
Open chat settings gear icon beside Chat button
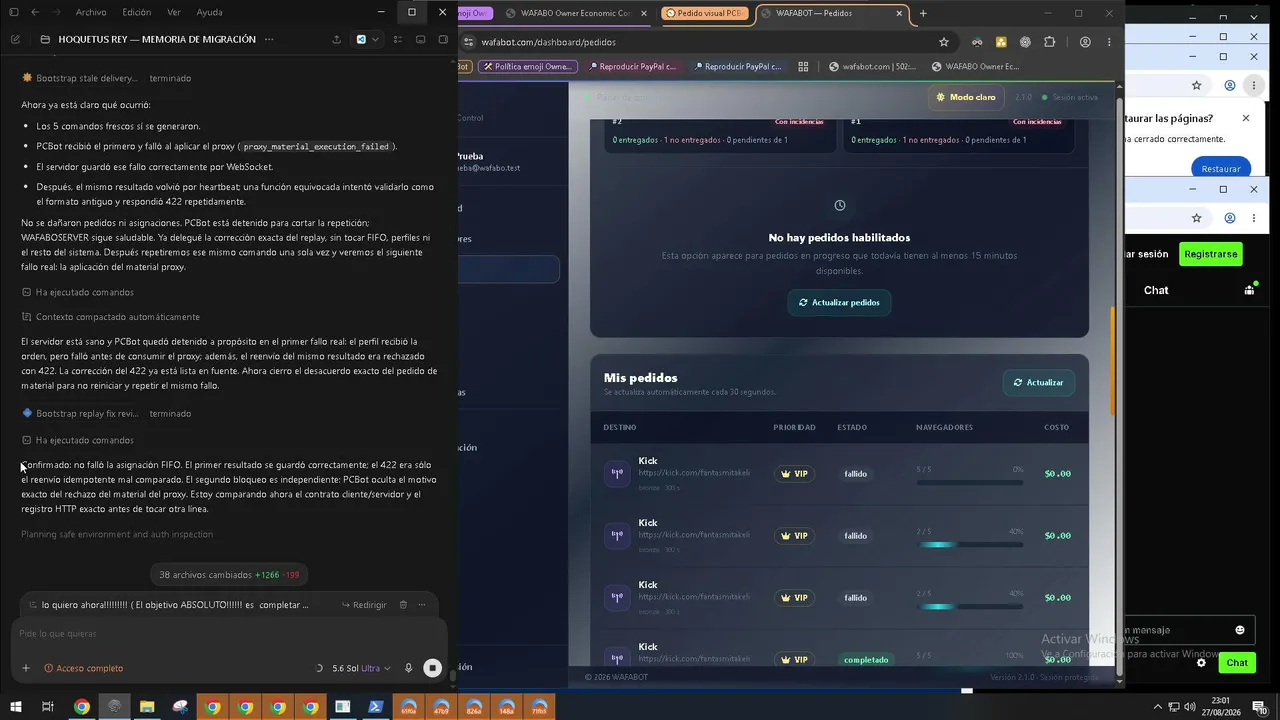coord(1201,663)
